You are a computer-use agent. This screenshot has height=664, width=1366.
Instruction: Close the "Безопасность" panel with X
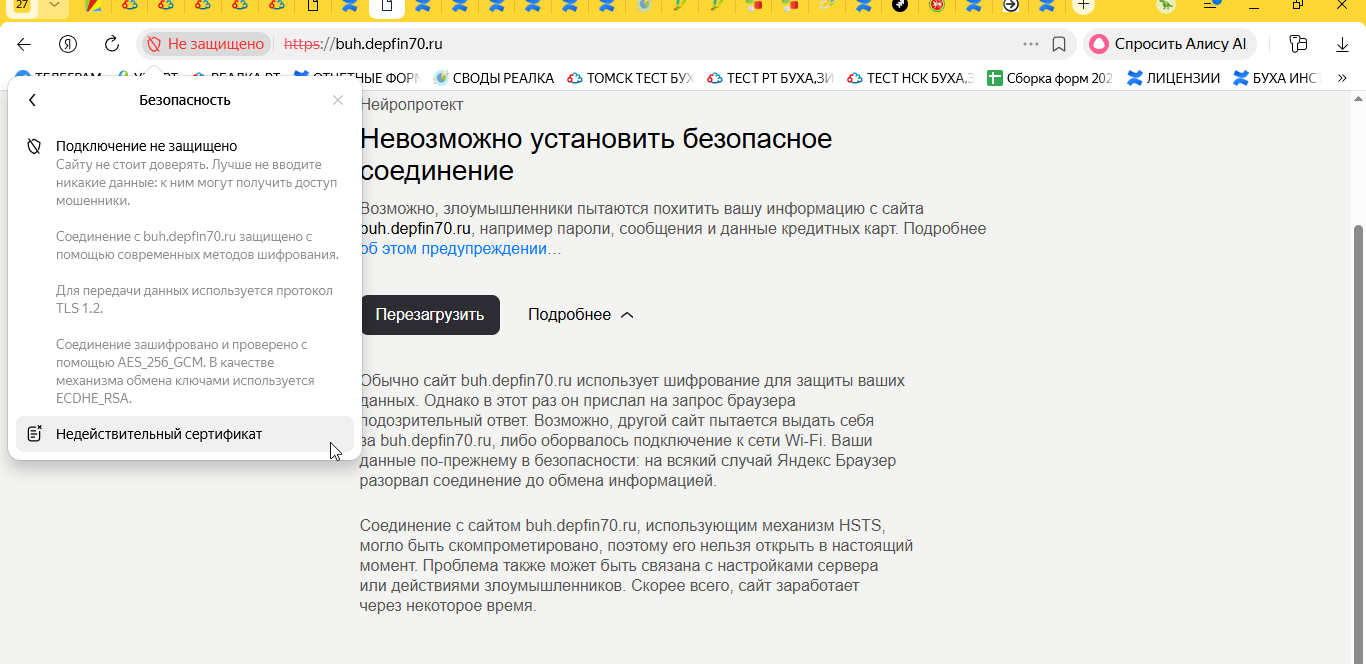point(338,100)
